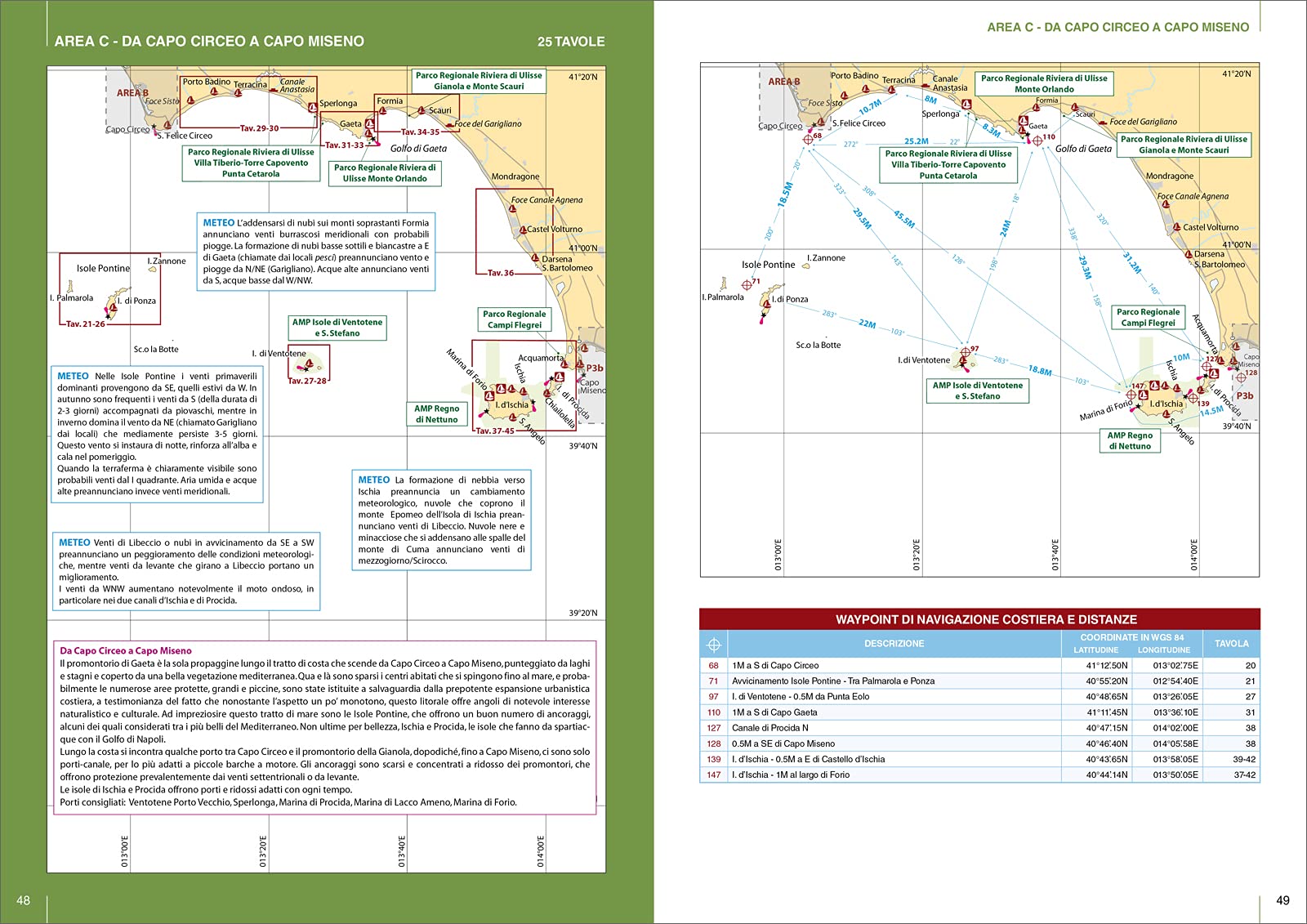Click the '24M' distance label on the route
Viewport: 1307px width, 924px height.
coord(1006,228)
